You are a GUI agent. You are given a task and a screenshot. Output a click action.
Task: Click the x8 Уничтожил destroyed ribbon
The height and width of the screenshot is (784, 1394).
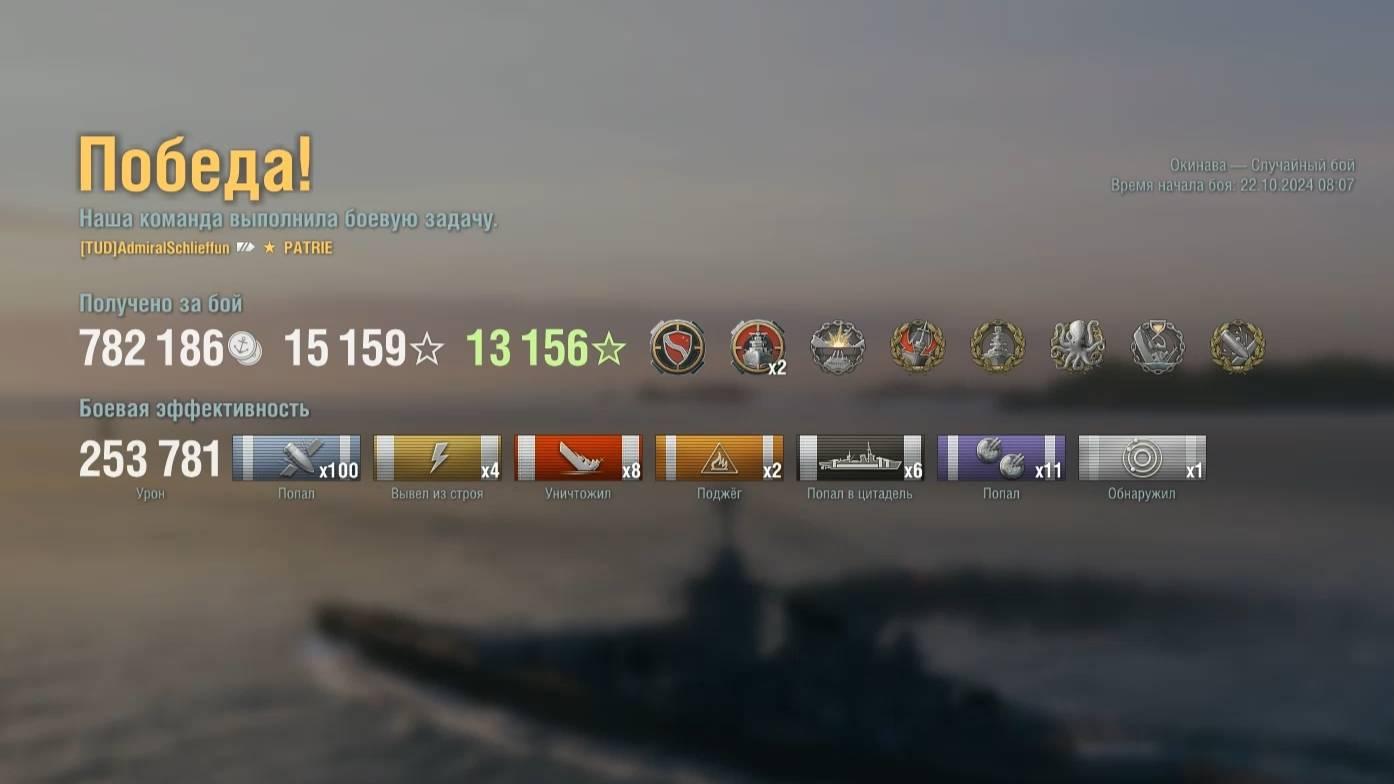[578, 458]
